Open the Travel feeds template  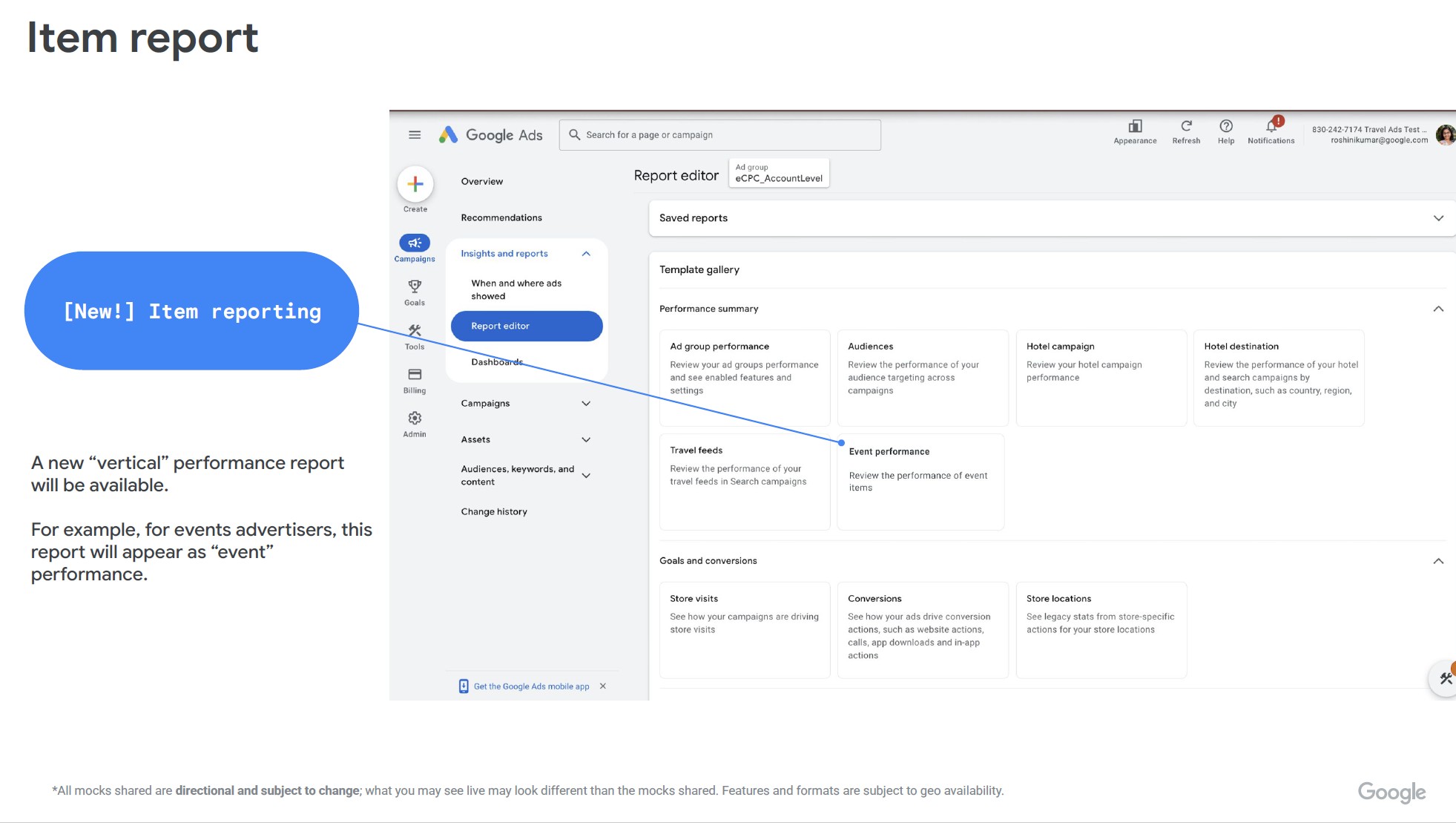(x=745, y=482)
